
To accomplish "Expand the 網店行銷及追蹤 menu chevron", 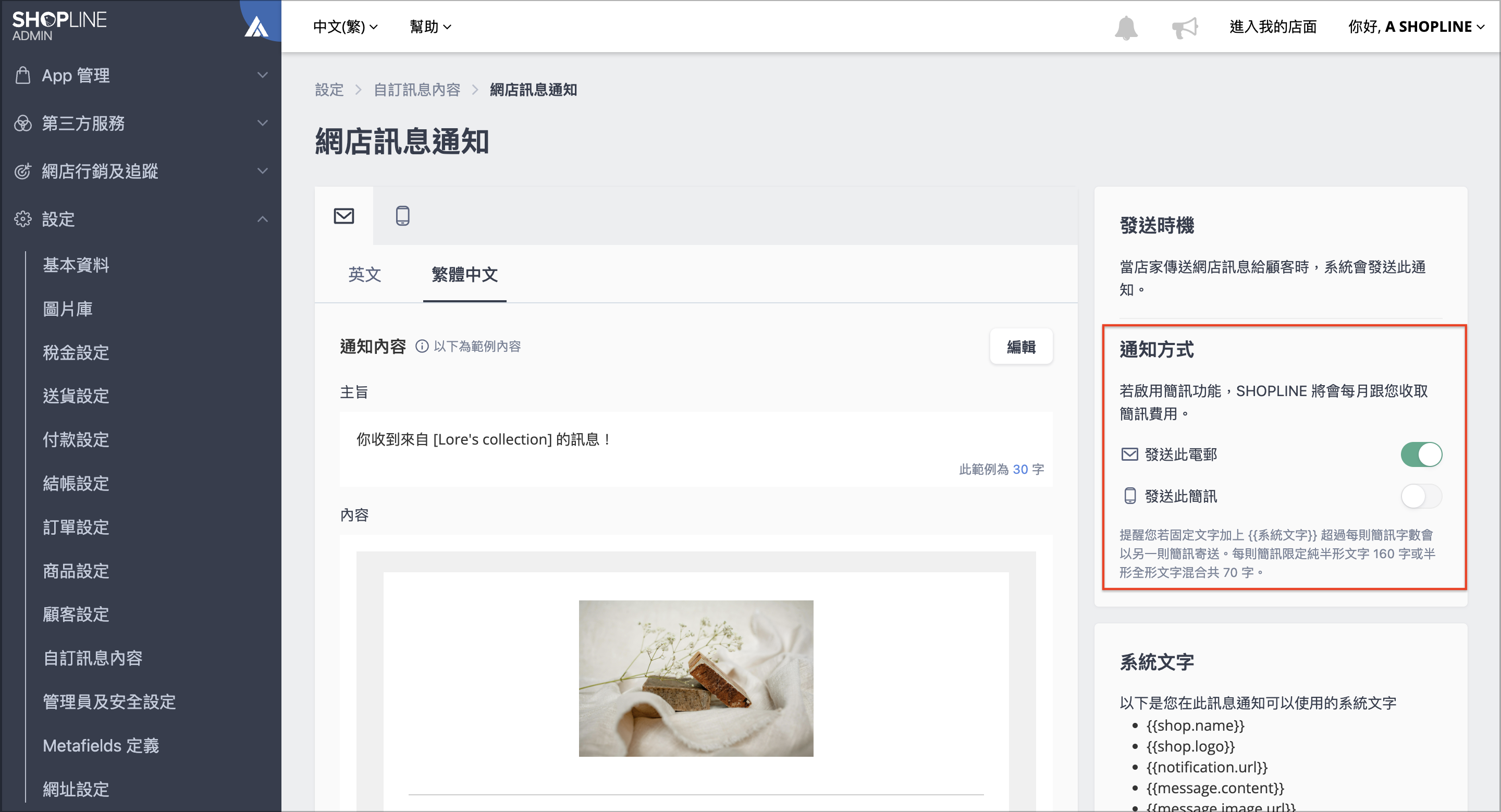I will point(263,170).
